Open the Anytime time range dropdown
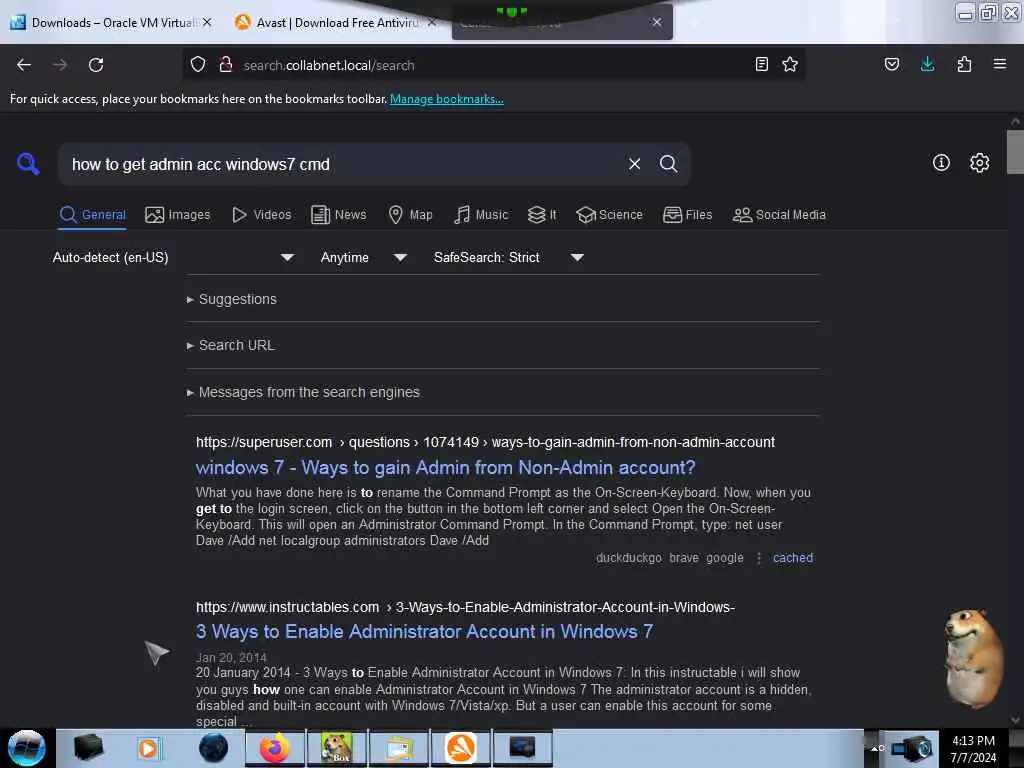Screen dimensions: 1024x768 click(364, 257)
